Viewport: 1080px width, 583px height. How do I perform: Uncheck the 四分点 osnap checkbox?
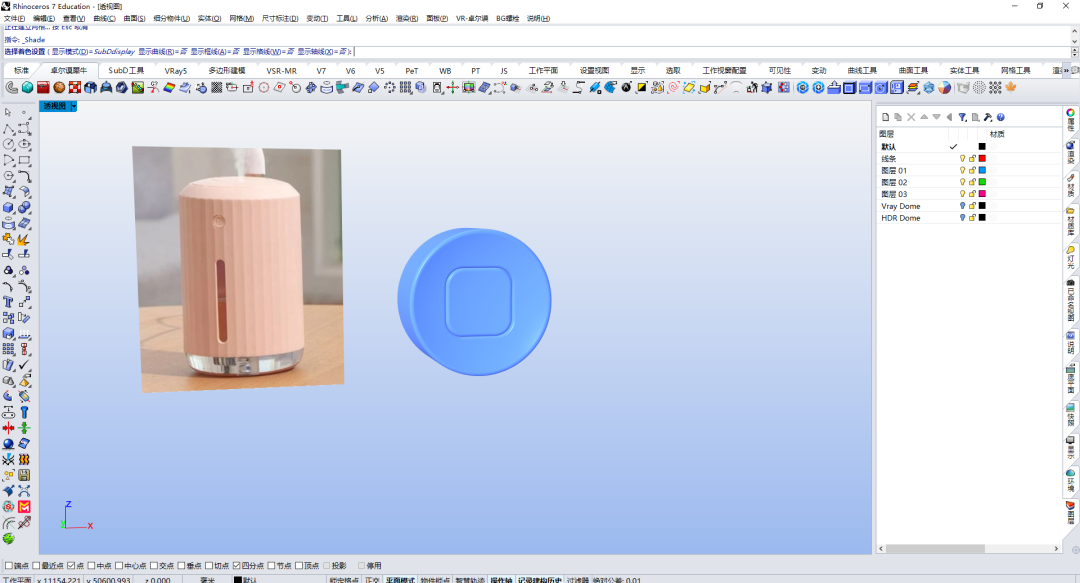[x=236, y=566]
